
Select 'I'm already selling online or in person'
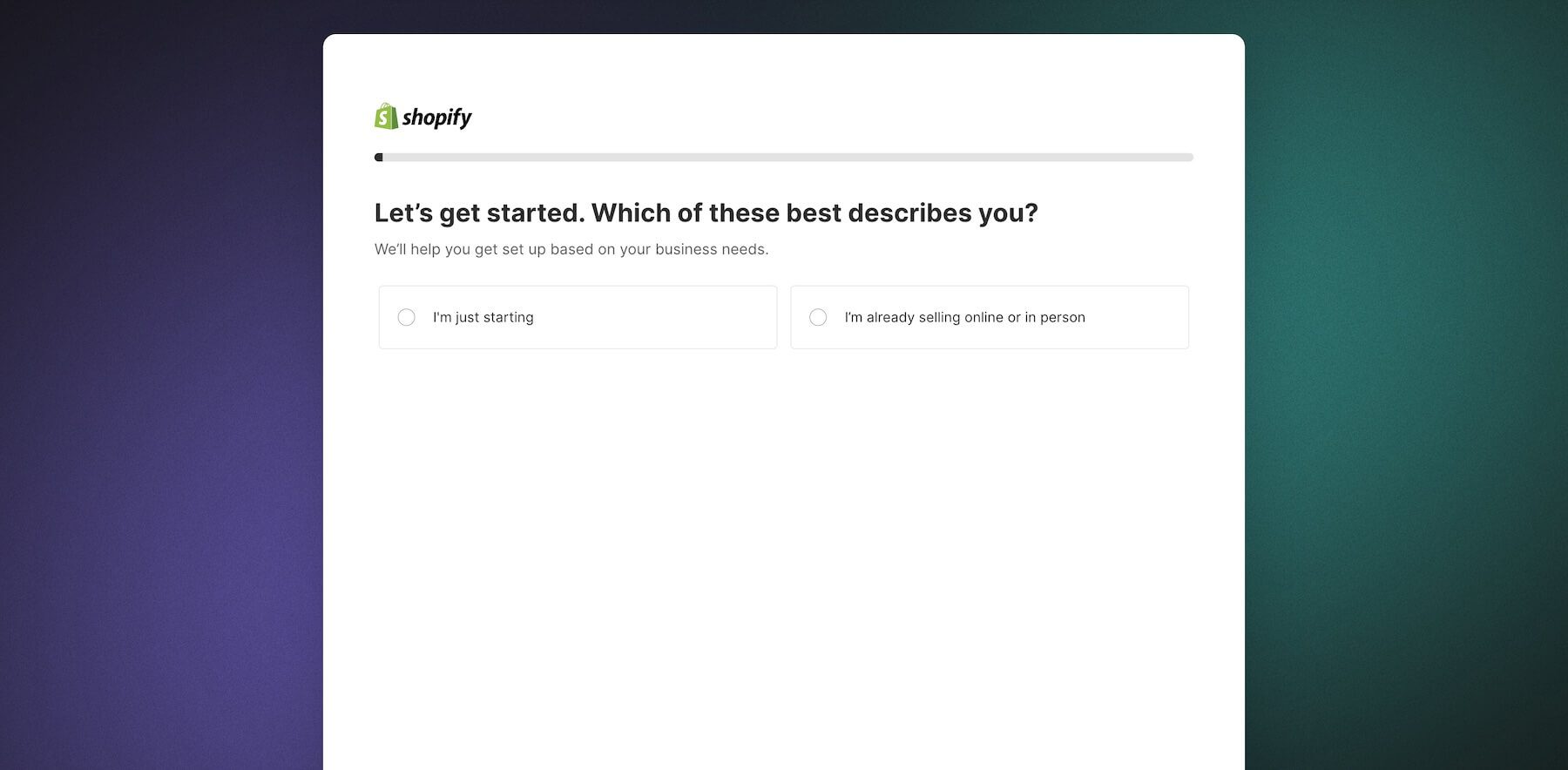click(818, 317)
